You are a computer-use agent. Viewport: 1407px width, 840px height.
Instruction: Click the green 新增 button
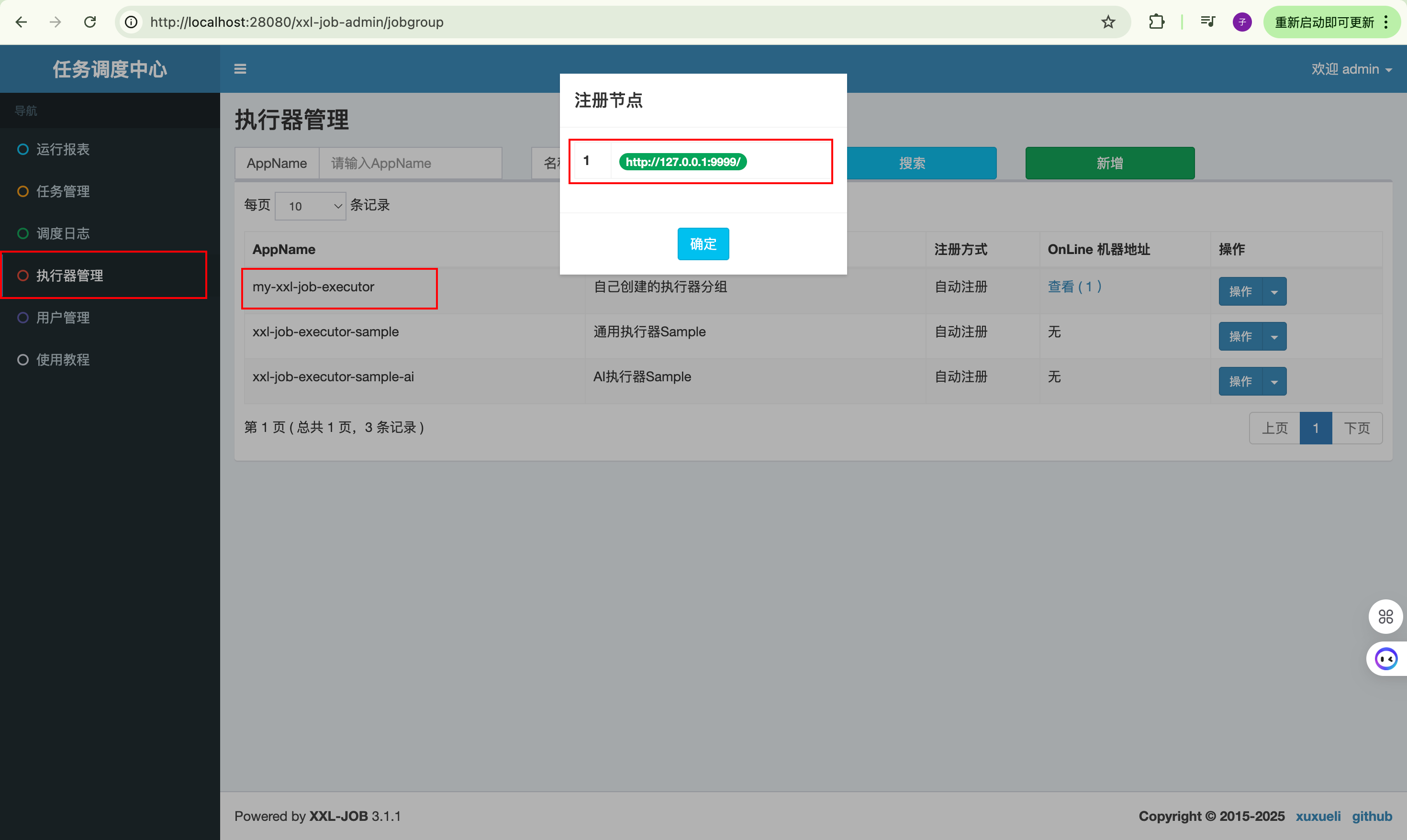point(1110,164)
